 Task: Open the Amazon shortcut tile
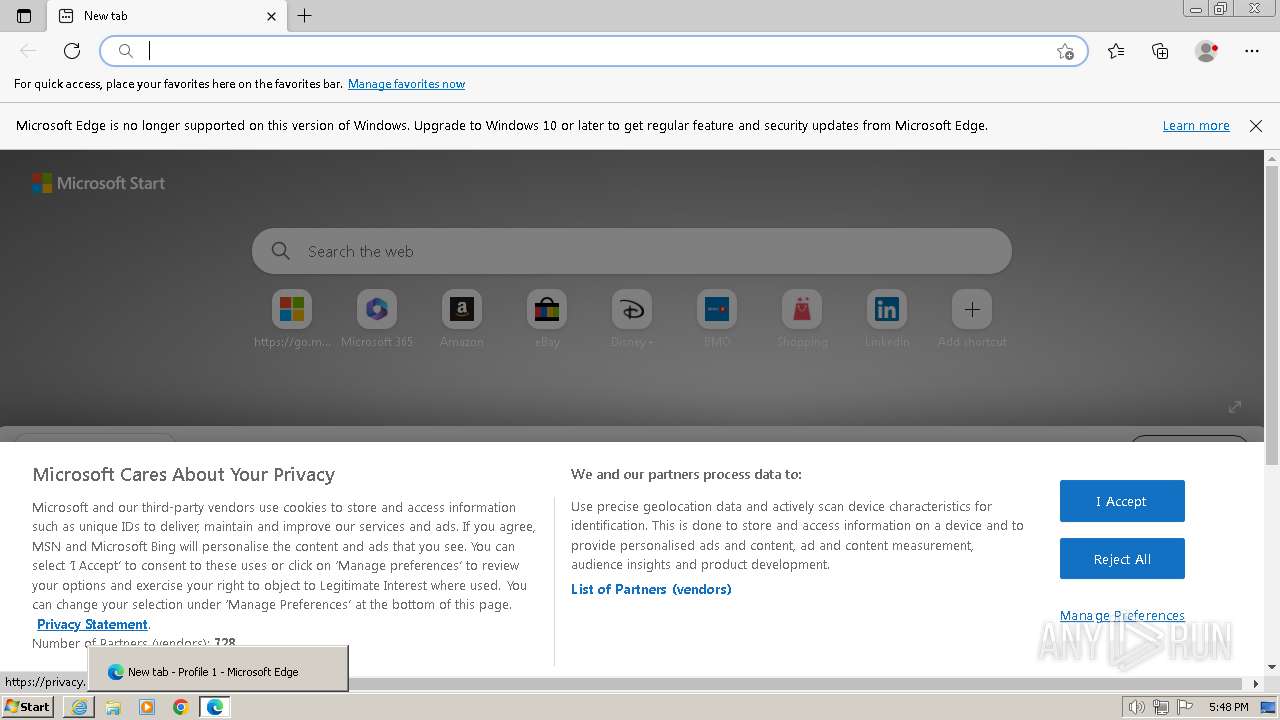click(462, 320)
